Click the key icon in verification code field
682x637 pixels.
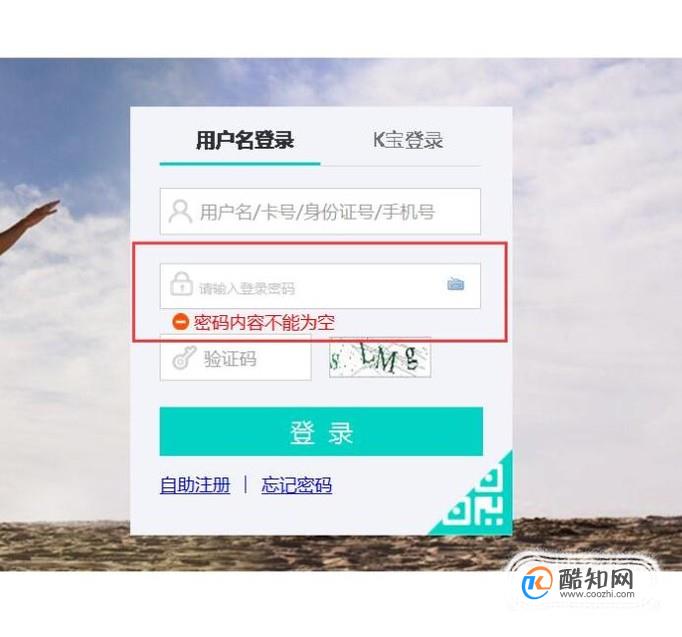[184, 358]
